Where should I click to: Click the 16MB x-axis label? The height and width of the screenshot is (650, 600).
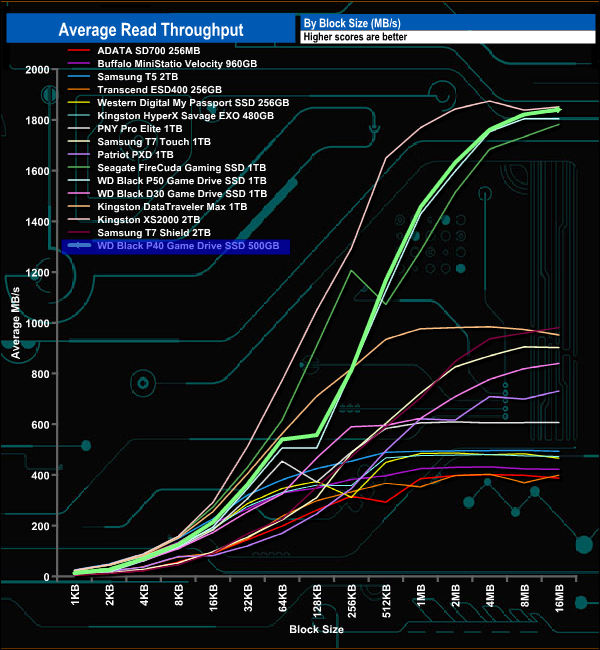pyautogui.click(x=559, y=598)
